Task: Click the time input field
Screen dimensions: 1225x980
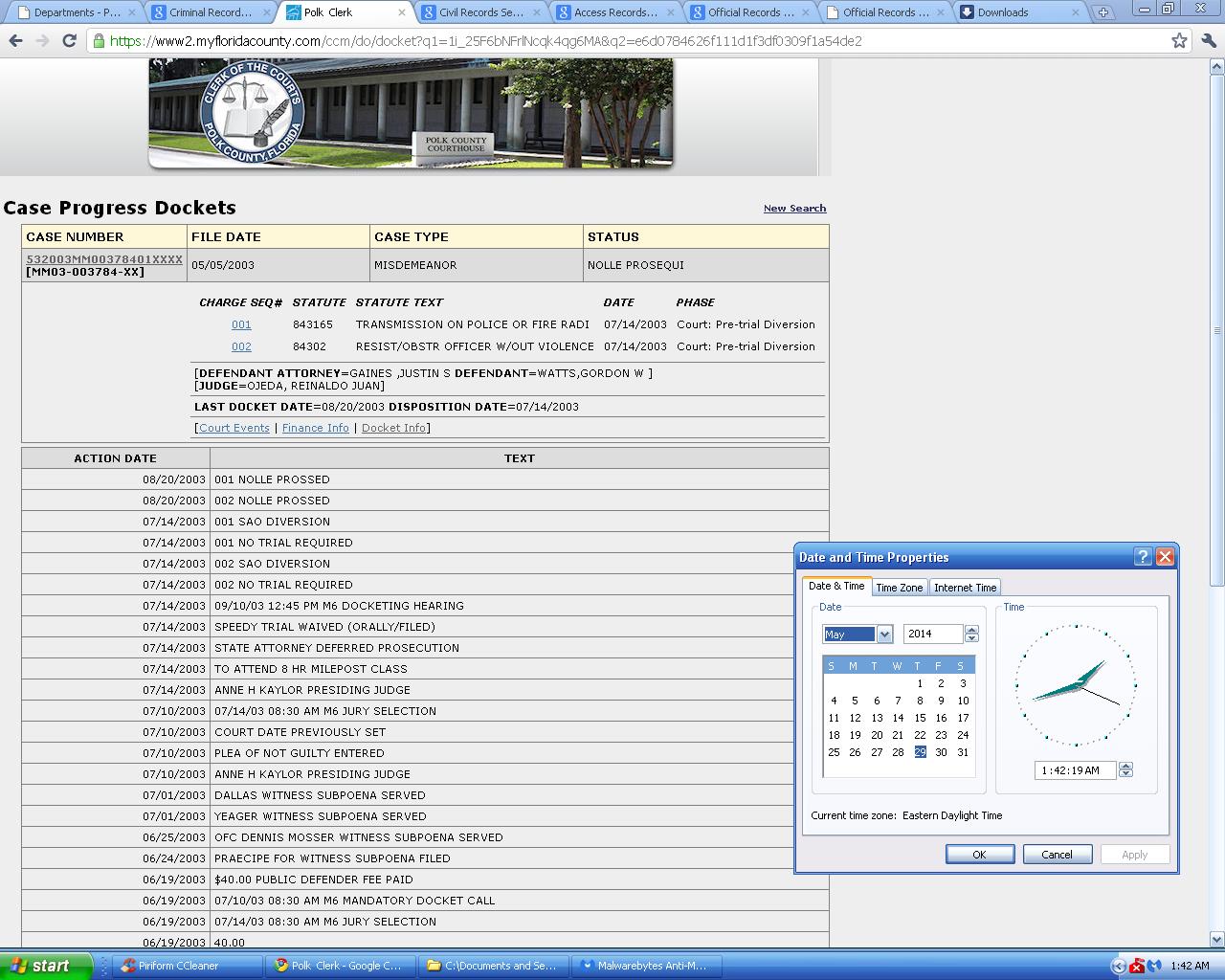Action: [1074, 770]
